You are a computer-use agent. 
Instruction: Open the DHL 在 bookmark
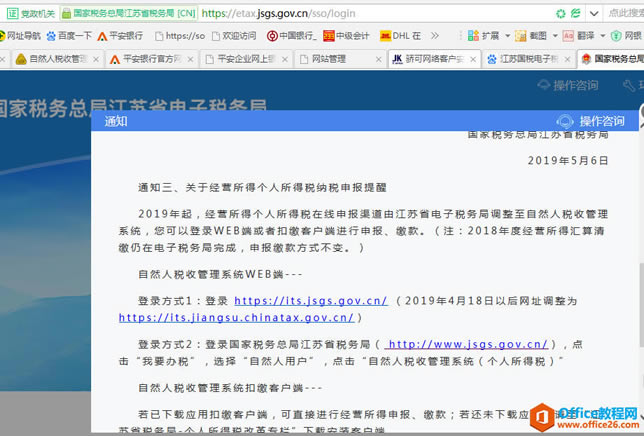coord(400,36)
